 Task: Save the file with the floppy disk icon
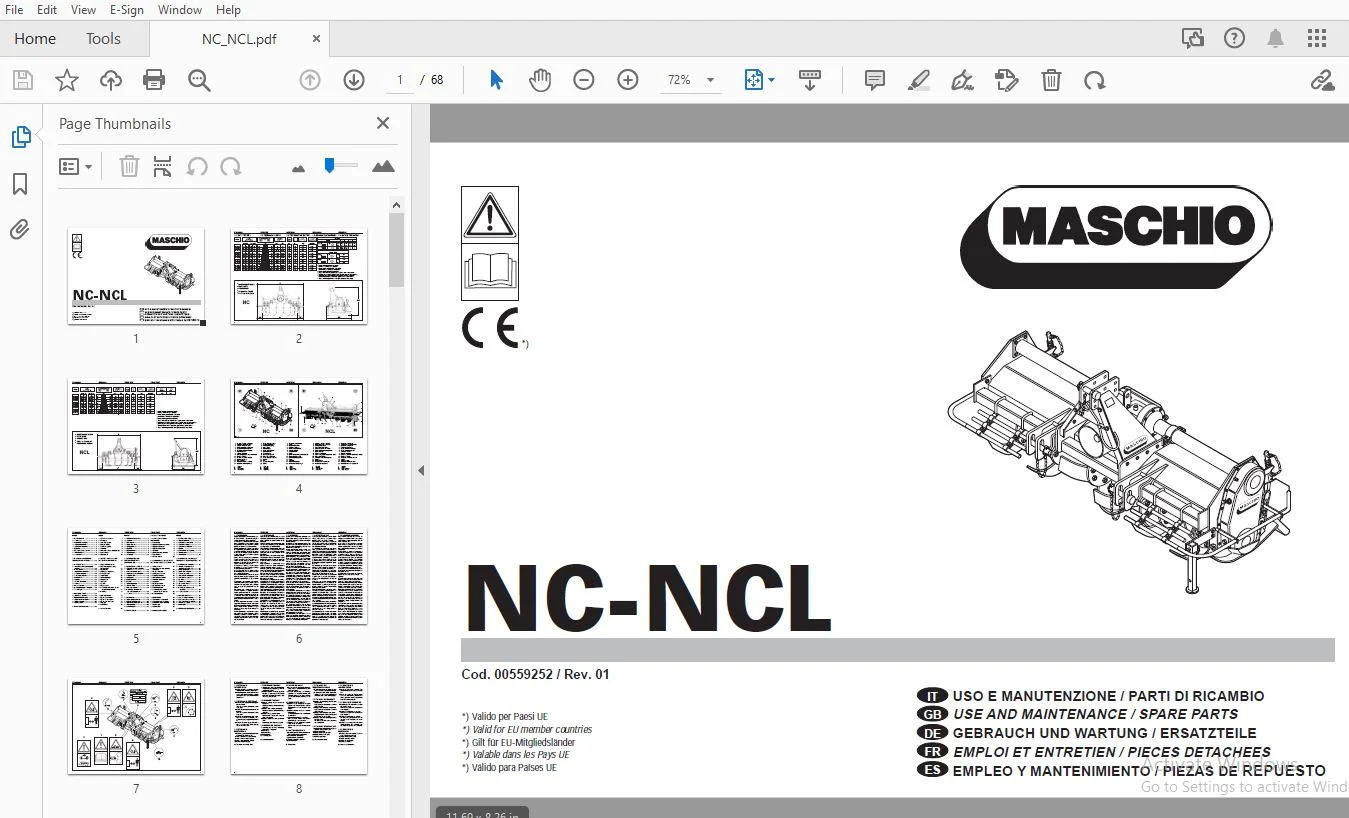[22, 80]
